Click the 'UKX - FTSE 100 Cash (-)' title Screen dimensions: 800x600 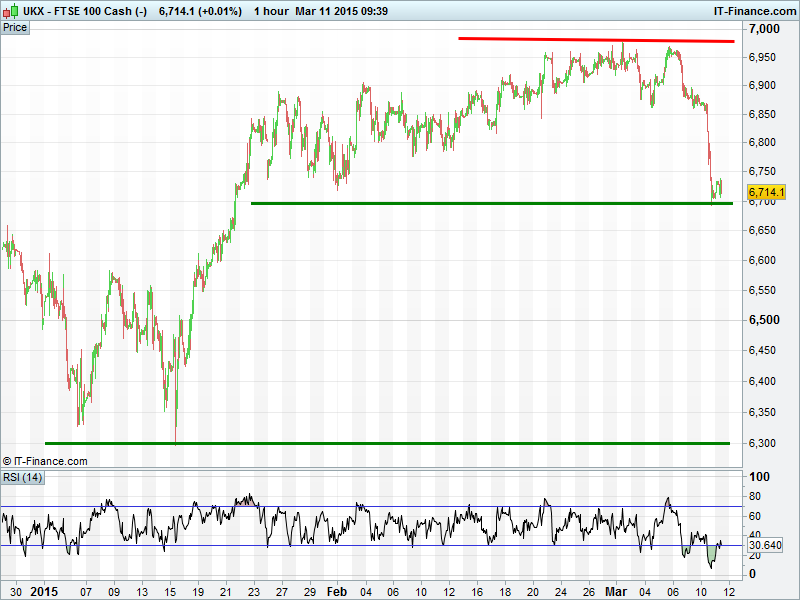tap(85, 11)
